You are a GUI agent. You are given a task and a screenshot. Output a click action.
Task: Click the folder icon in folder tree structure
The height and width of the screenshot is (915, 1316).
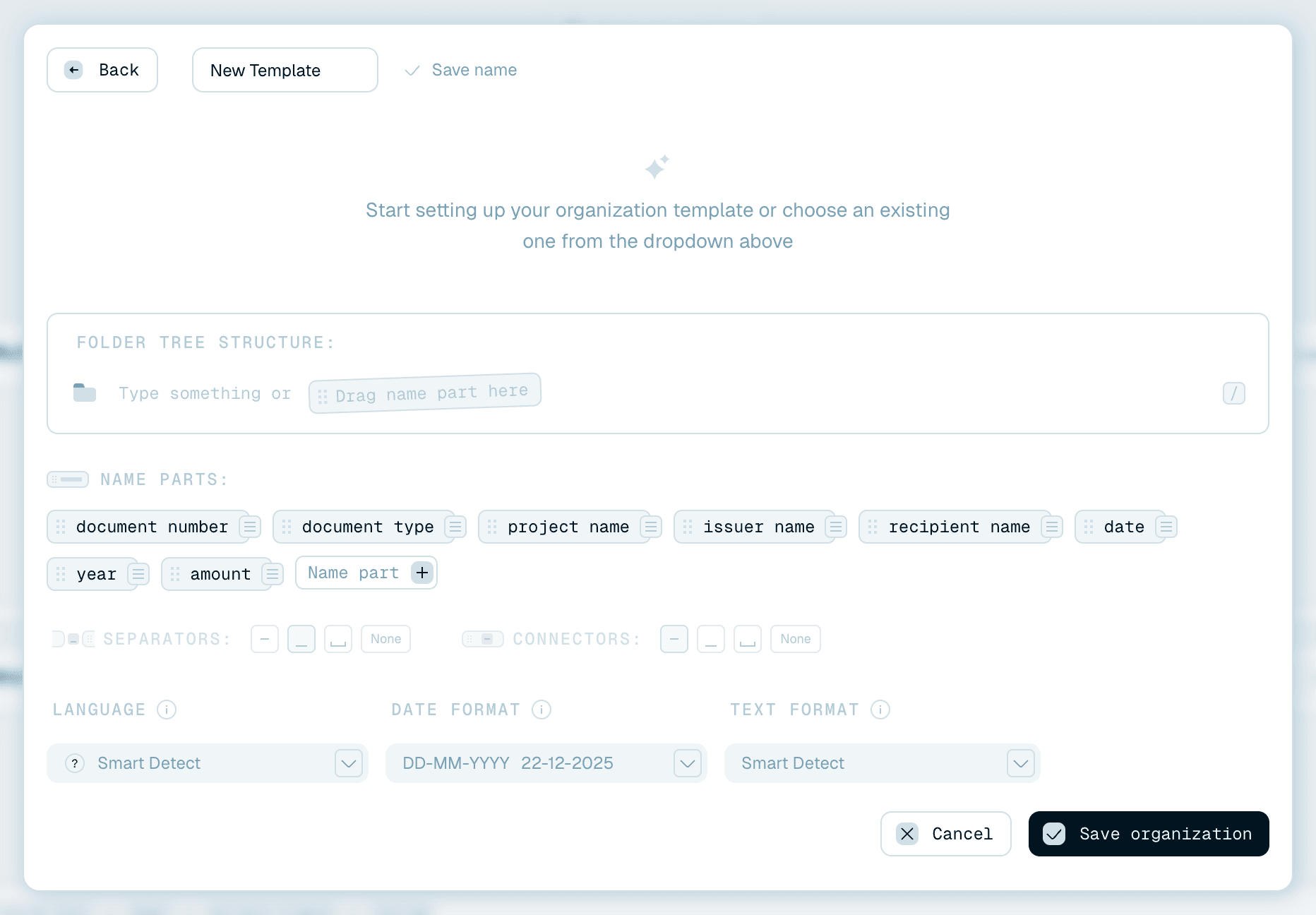85,393
